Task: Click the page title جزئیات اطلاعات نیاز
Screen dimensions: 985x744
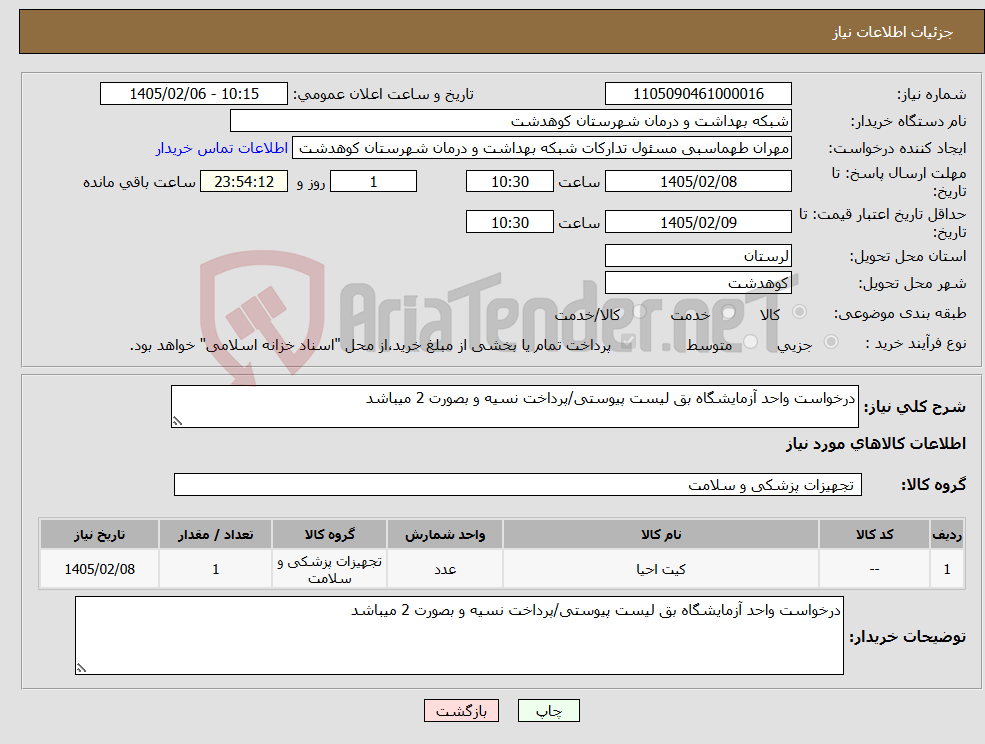Action: tap(893, 32)
